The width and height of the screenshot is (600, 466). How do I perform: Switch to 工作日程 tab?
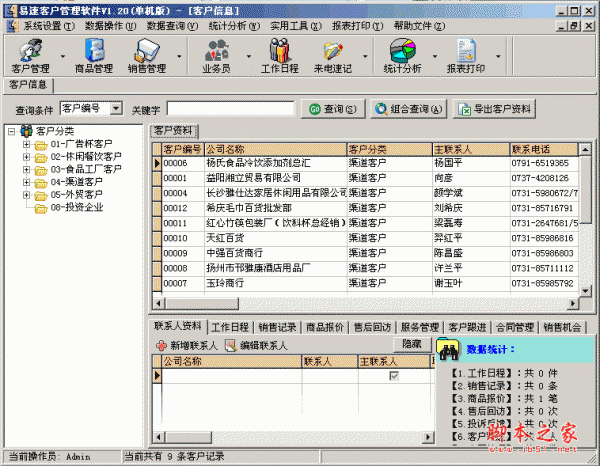[x=230, y=328]
